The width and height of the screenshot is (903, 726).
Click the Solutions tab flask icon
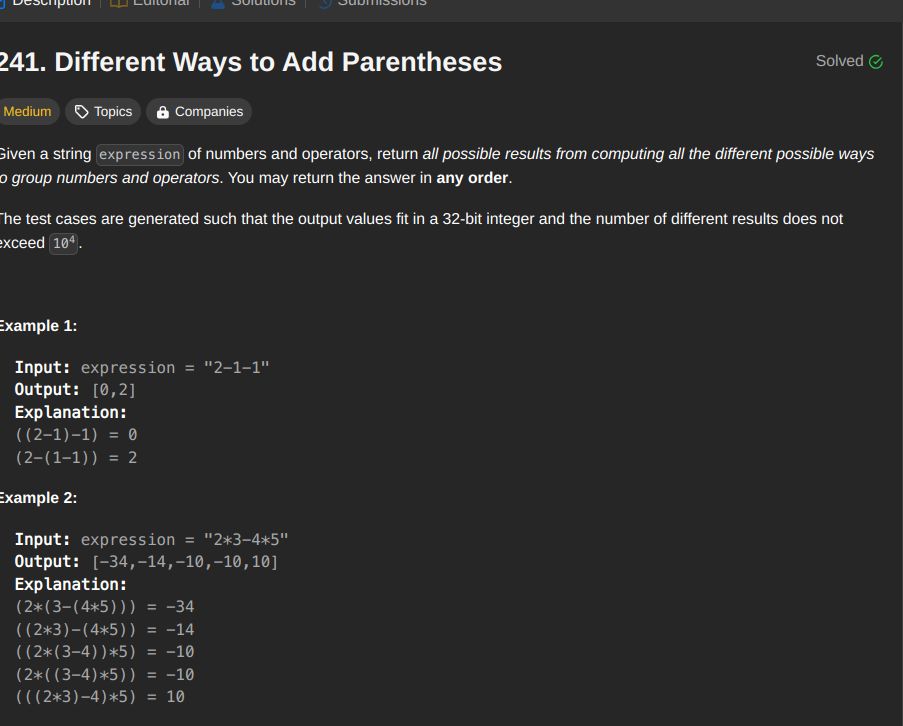(218, 3)
